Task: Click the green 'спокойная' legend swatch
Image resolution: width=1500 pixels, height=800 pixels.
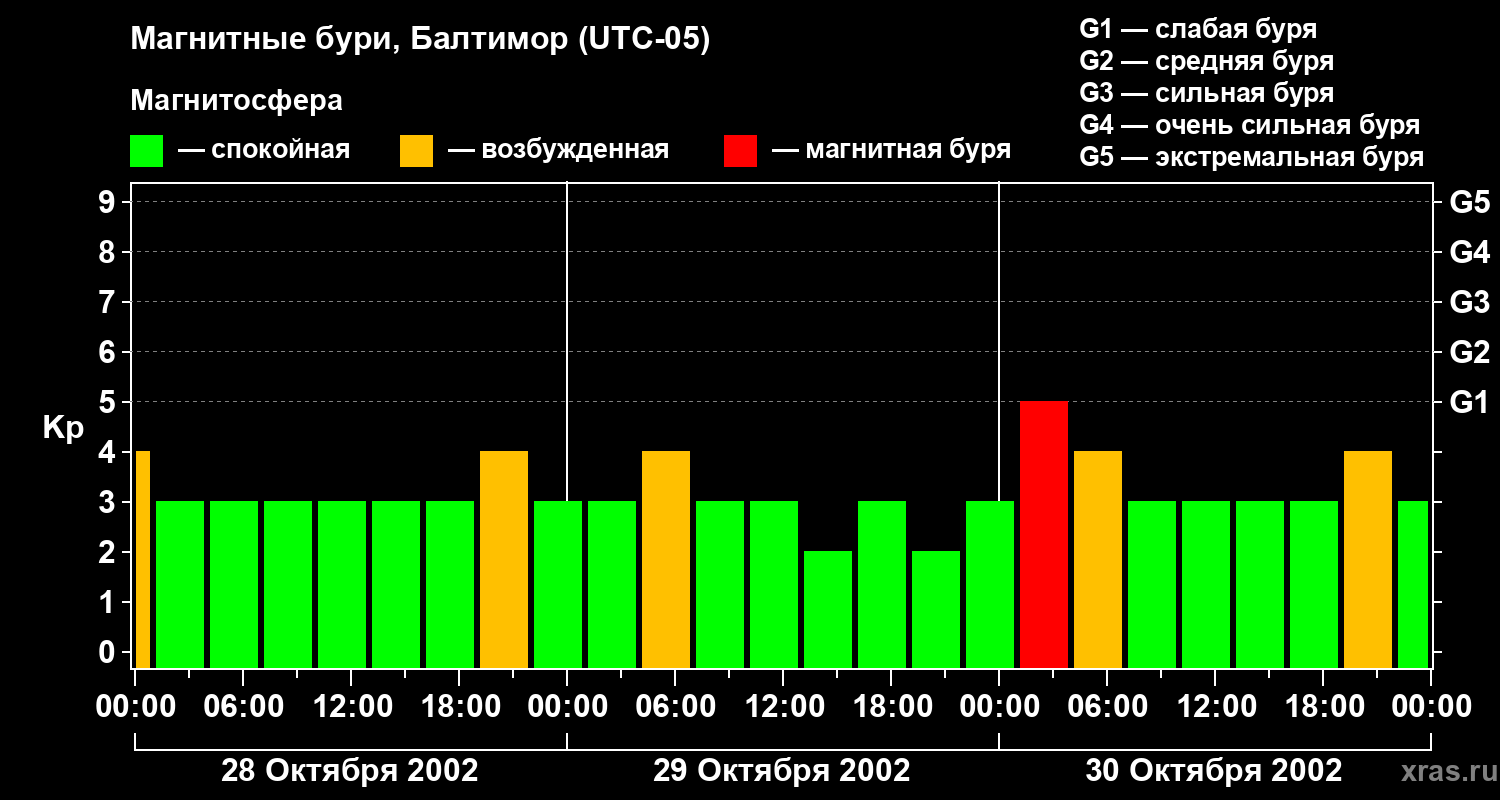Action: (x=147, y=151)
